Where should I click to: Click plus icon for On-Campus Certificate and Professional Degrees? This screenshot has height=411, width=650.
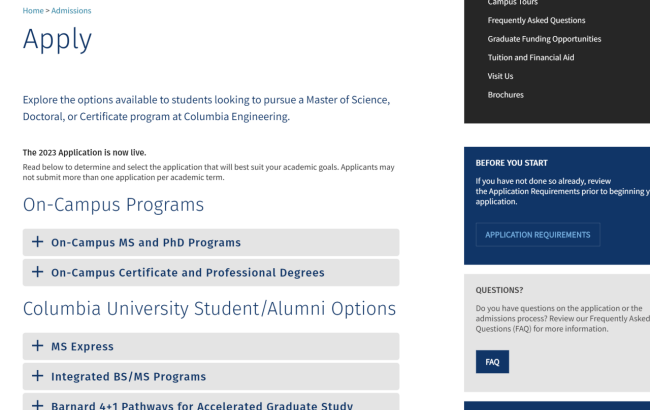pyautogui.click(x=38, y=272)
